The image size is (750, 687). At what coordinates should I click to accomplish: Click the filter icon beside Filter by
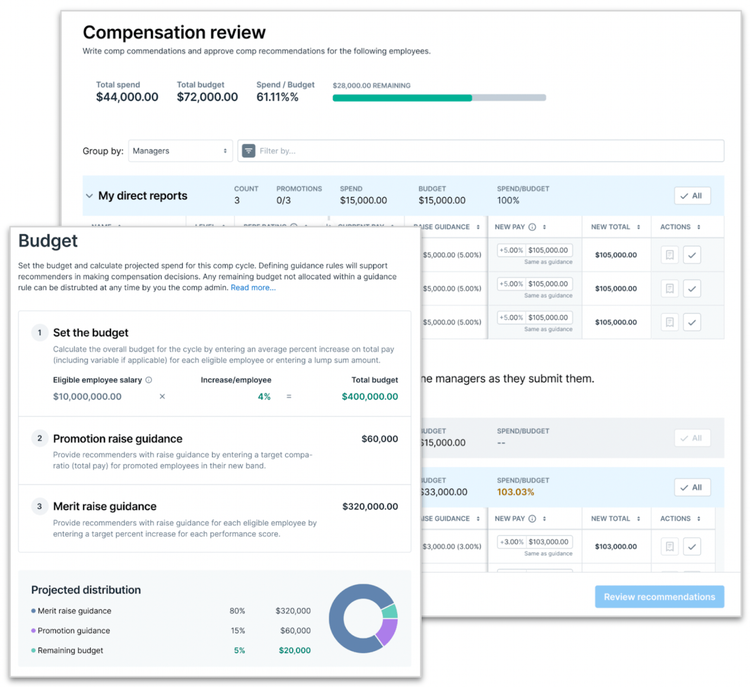[248, 151]
